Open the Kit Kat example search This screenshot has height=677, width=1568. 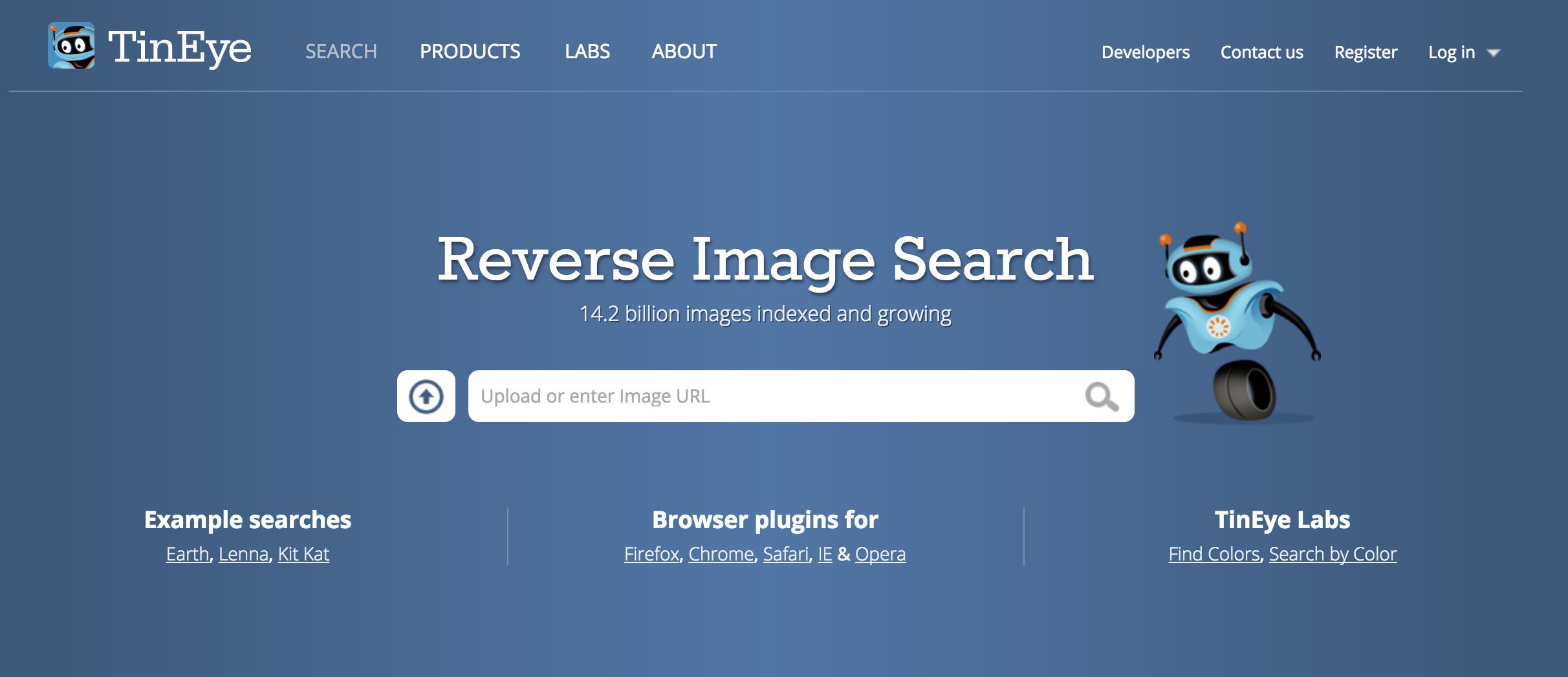point(303,554)
